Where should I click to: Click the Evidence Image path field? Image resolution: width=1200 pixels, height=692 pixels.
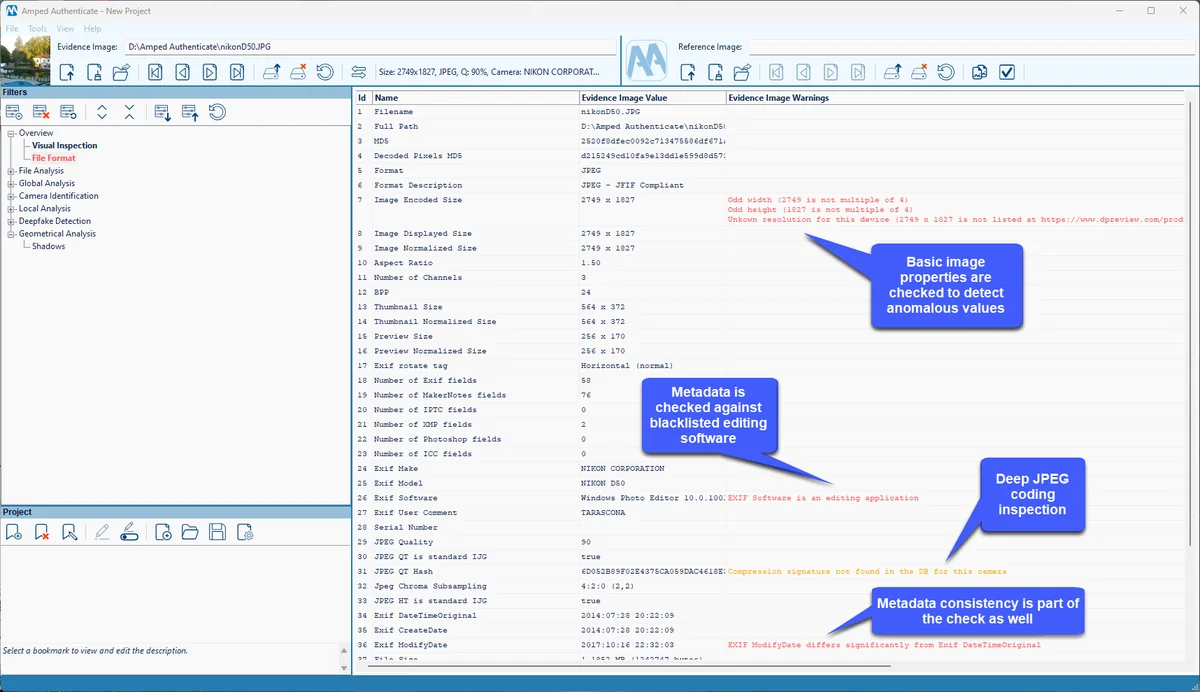(368, 47)
